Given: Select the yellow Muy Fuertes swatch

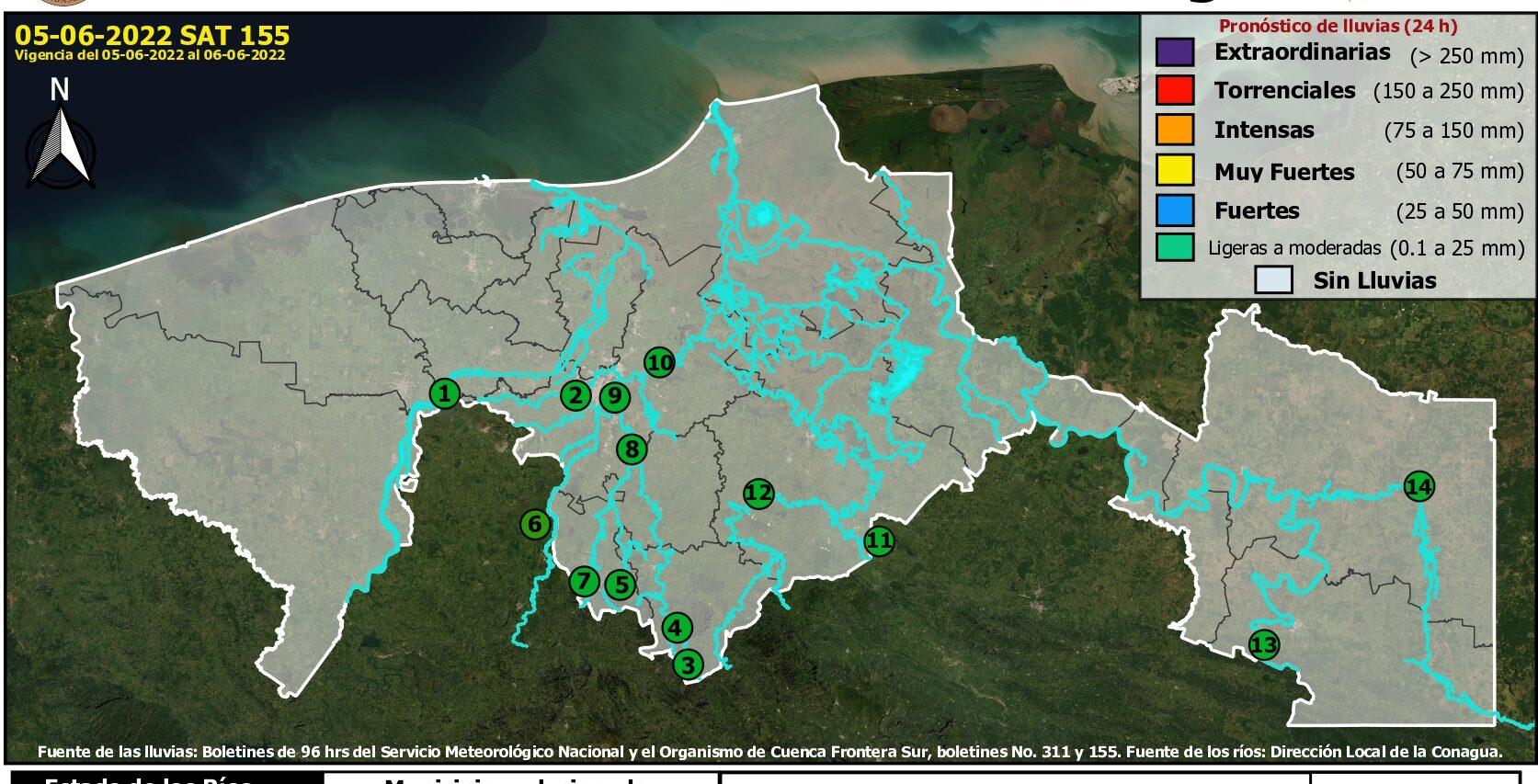Looking at the screenshot, I should tap(1175, 171).
